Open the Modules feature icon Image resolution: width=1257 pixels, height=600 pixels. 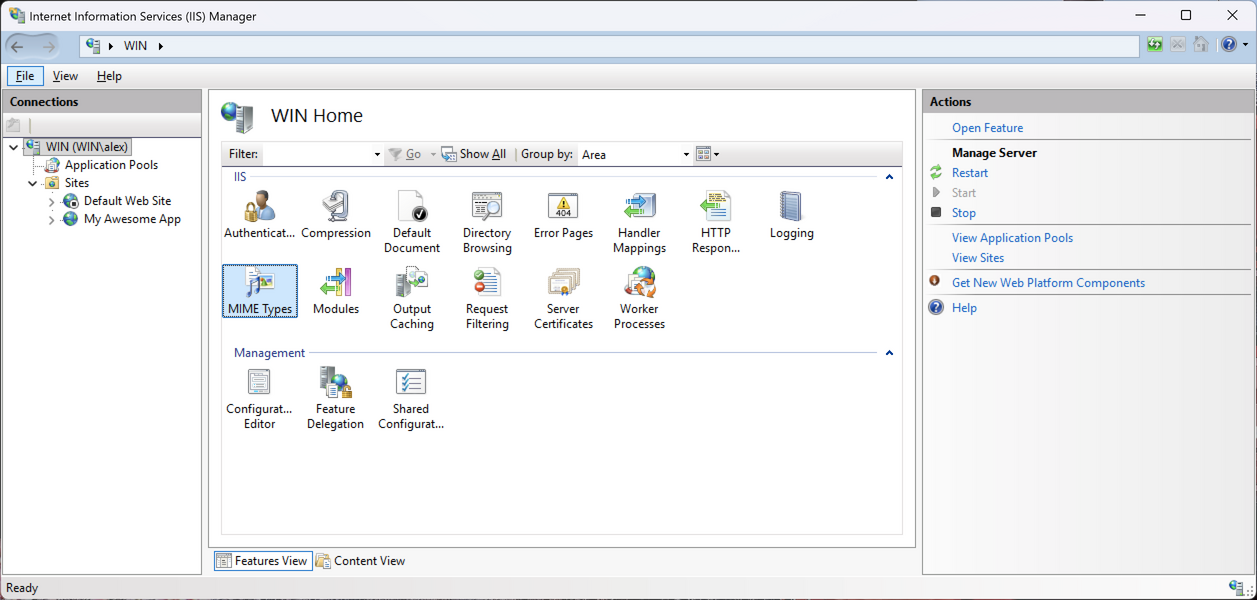coord(336,291)
